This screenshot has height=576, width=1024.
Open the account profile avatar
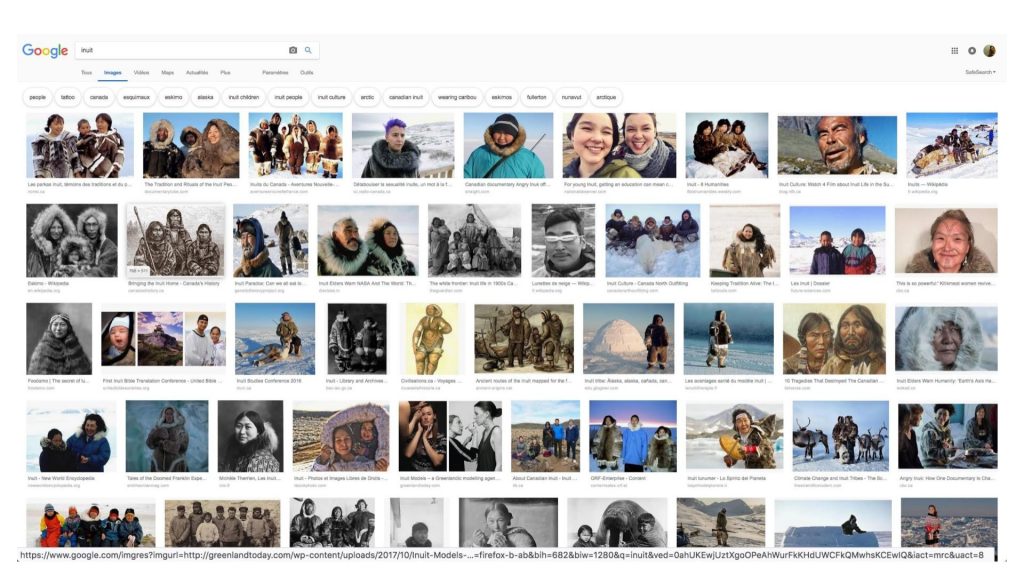989,51
